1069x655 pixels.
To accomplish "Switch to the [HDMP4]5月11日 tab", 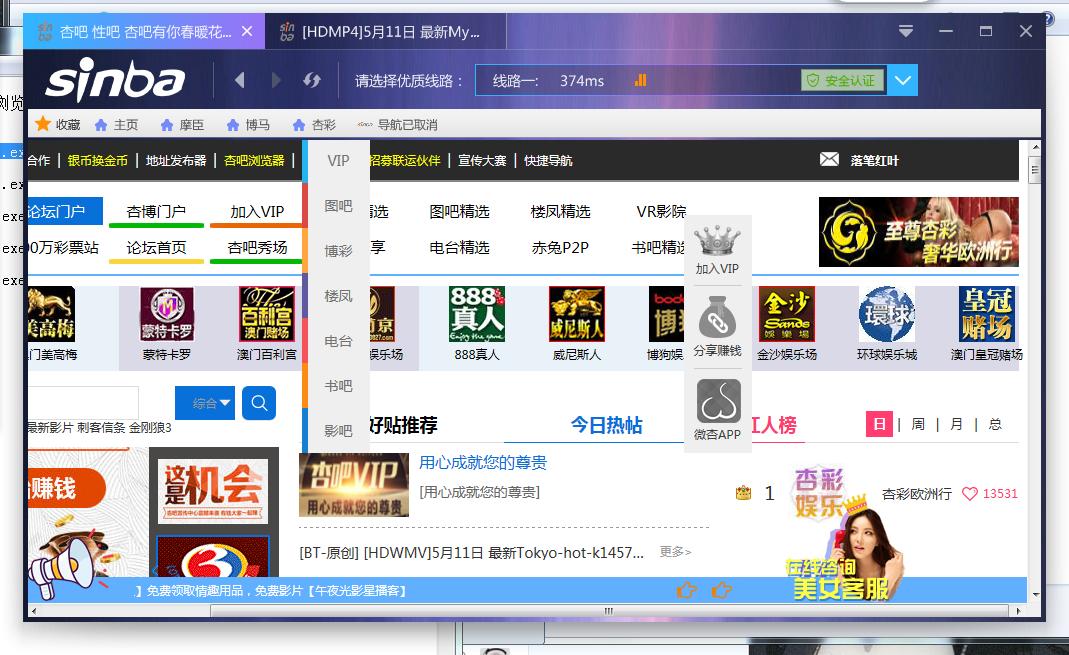I will (385, 31).
